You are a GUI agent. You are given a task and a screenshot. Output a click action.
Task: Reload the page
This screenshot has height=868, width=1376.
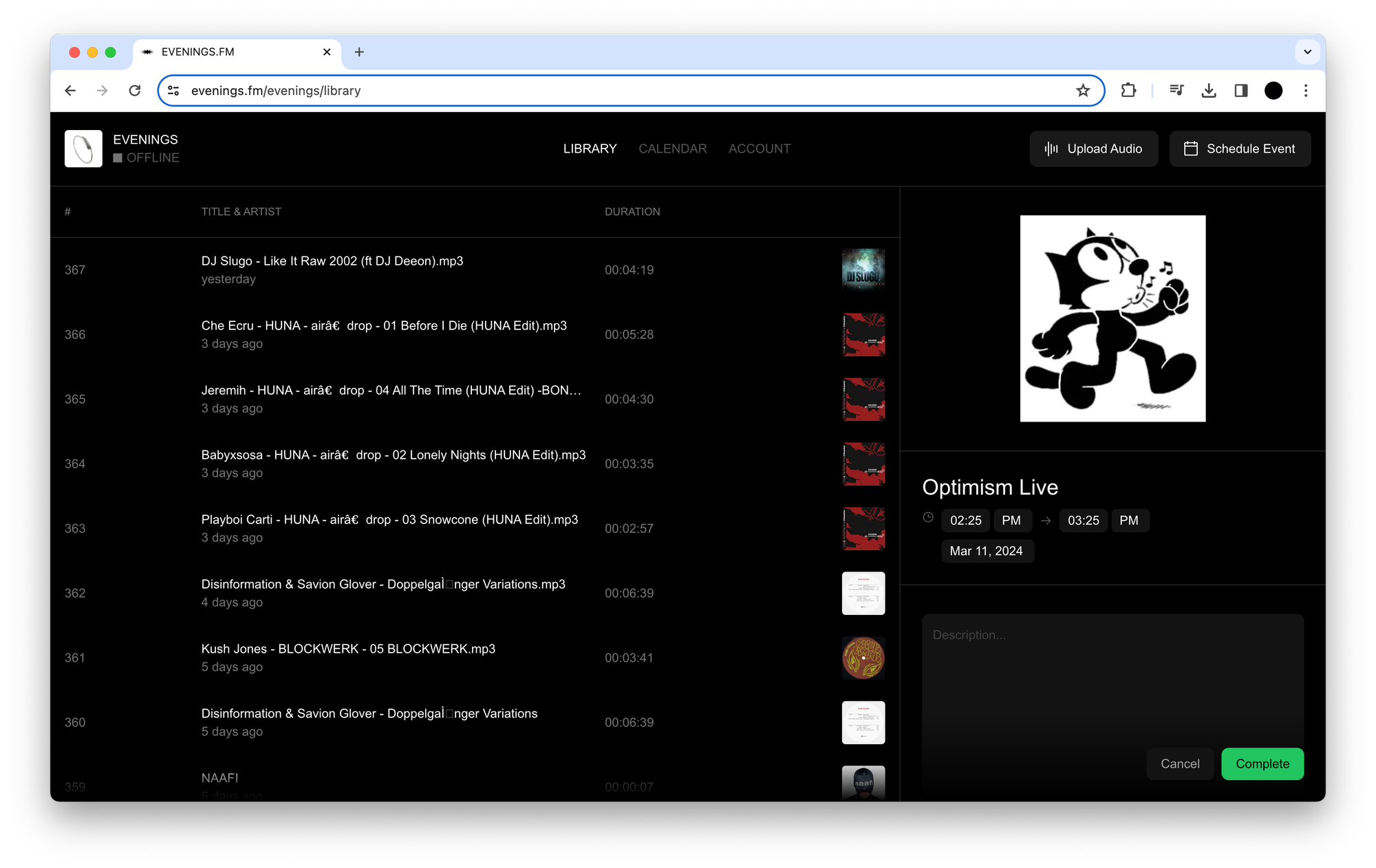tap(135, 91)
